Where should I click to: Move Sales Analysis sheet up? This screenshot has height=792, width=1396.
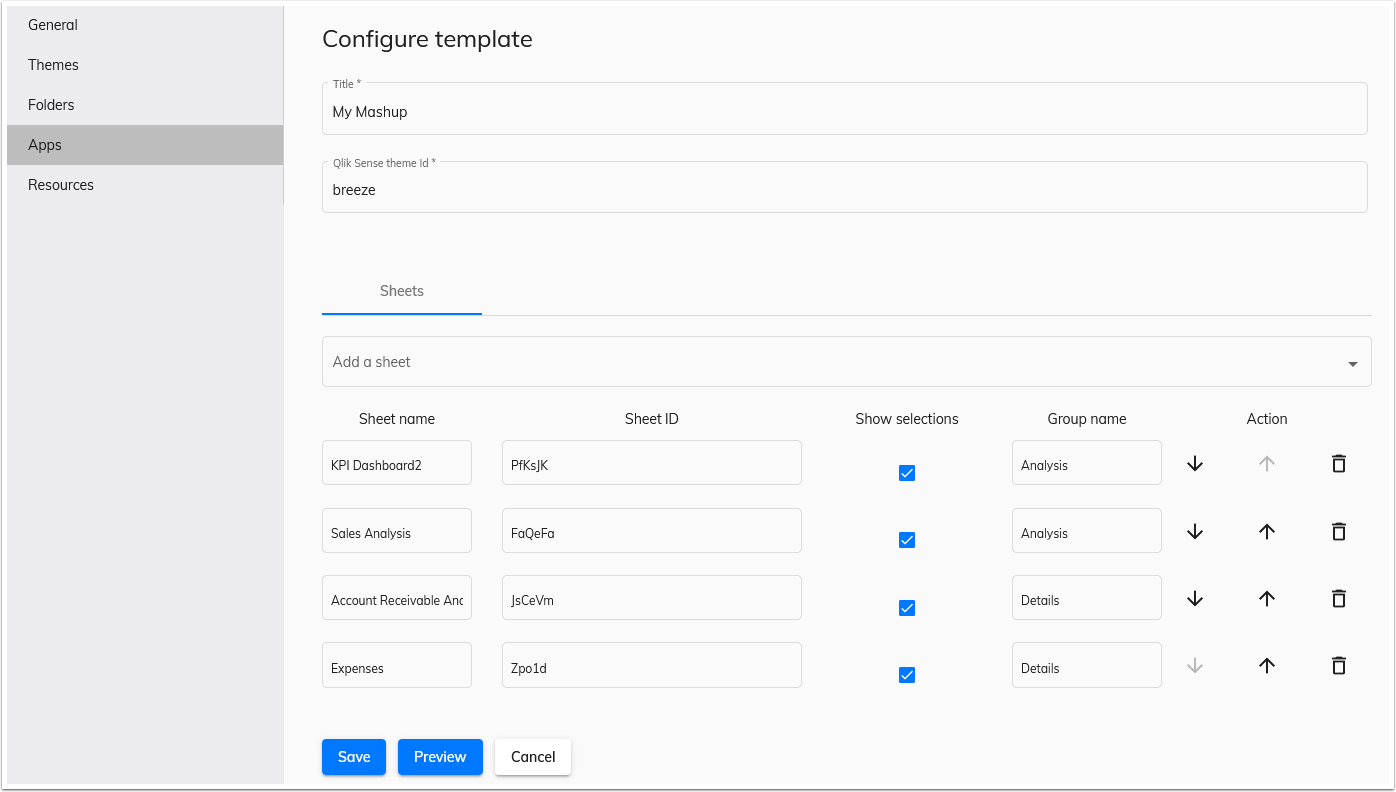pyautogui.click(x=1266, y=531)
